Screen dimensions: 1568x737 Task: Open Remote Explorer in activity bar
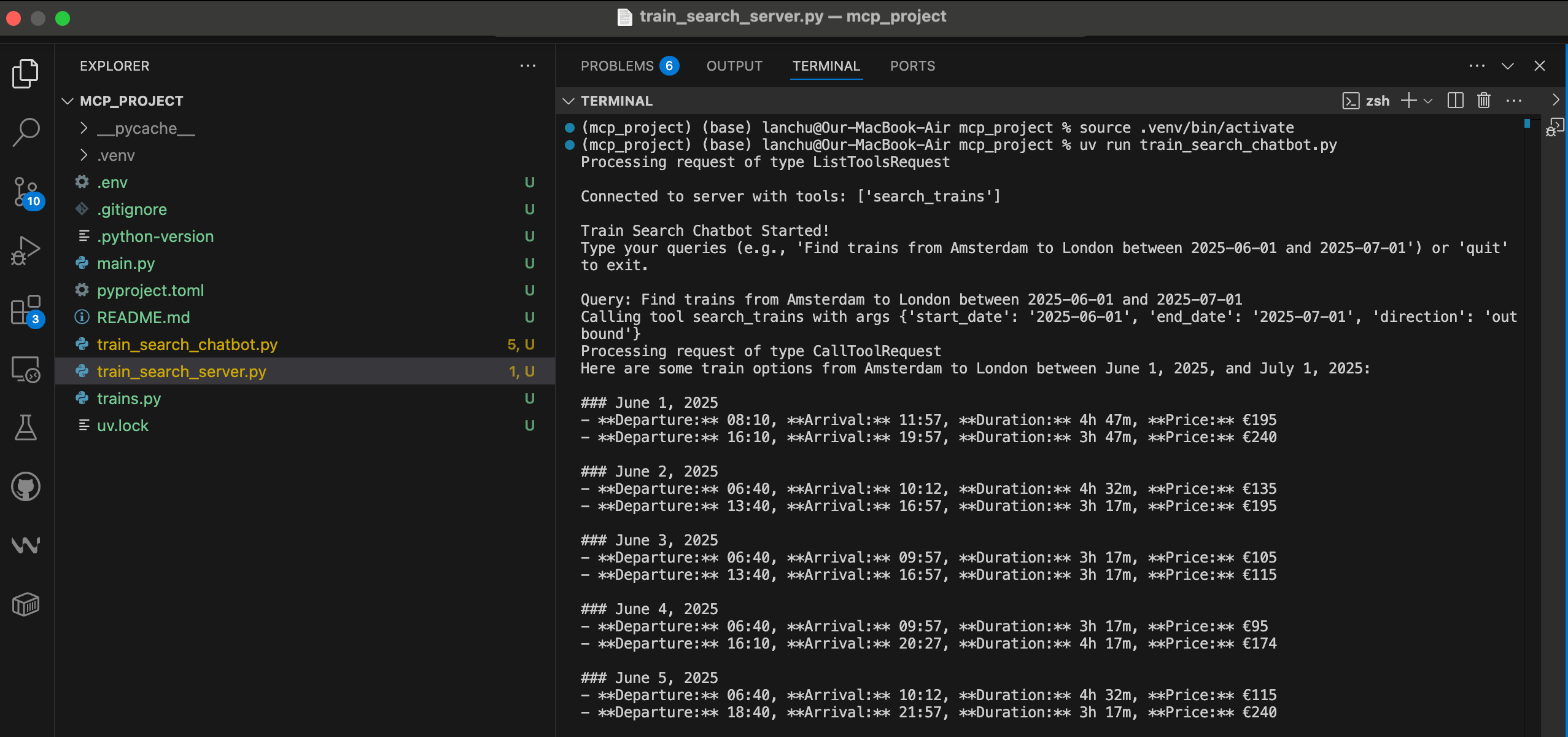(26, 369)
